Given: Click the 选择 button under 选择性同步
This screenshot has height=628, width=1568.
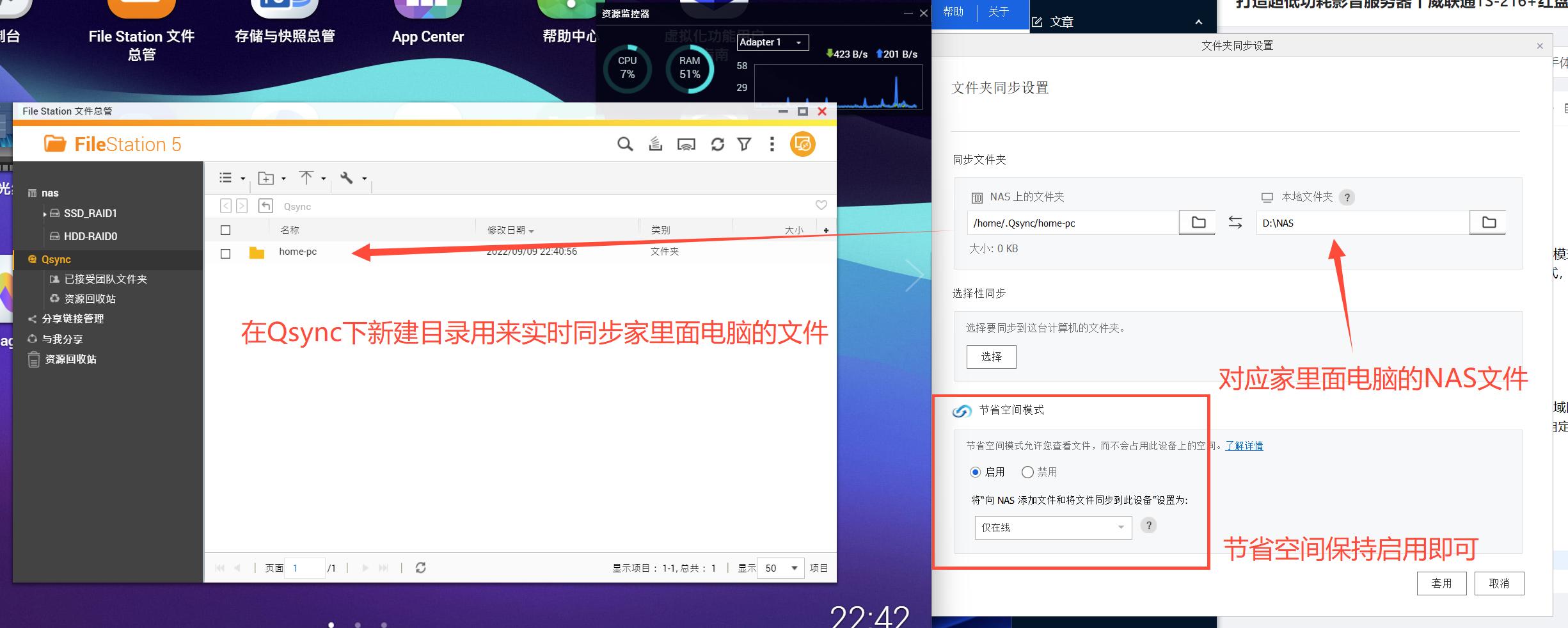Looking at the screenshot, I should (x=990, y=357).
